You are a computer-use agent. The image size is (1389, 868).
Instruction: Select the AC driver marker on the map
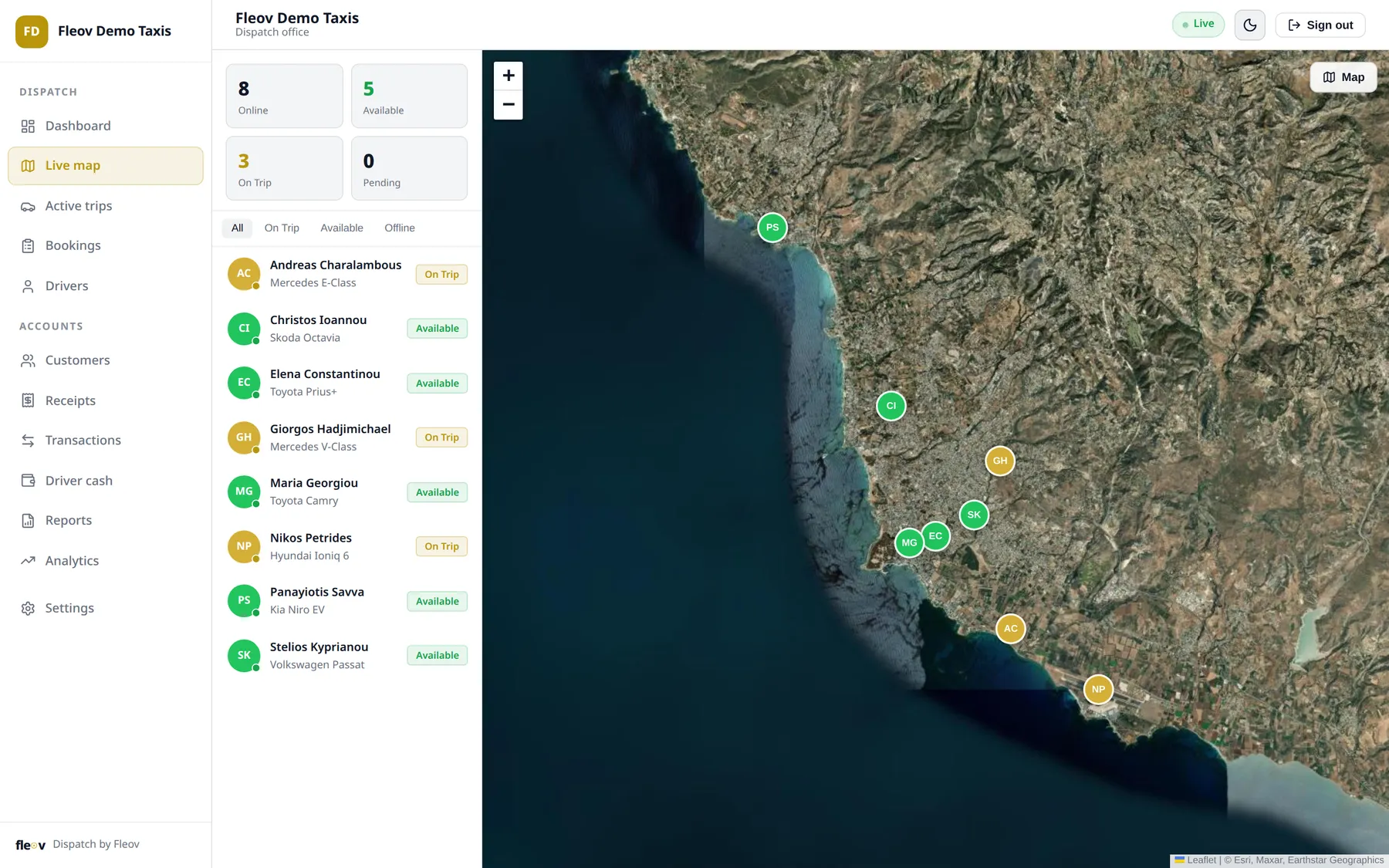coord(1011,629)
